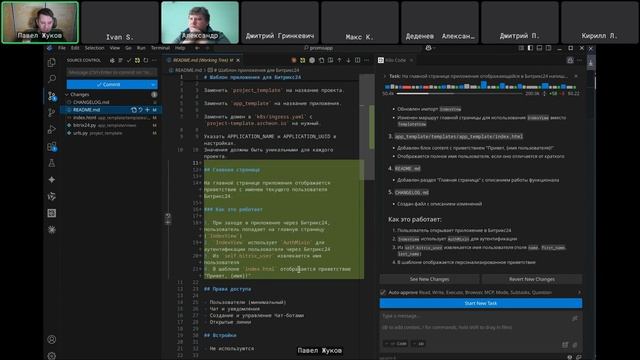The image size is (640, 360).
Task: Toggle the Auto-approve checkbox
Action: click(383, 292)
